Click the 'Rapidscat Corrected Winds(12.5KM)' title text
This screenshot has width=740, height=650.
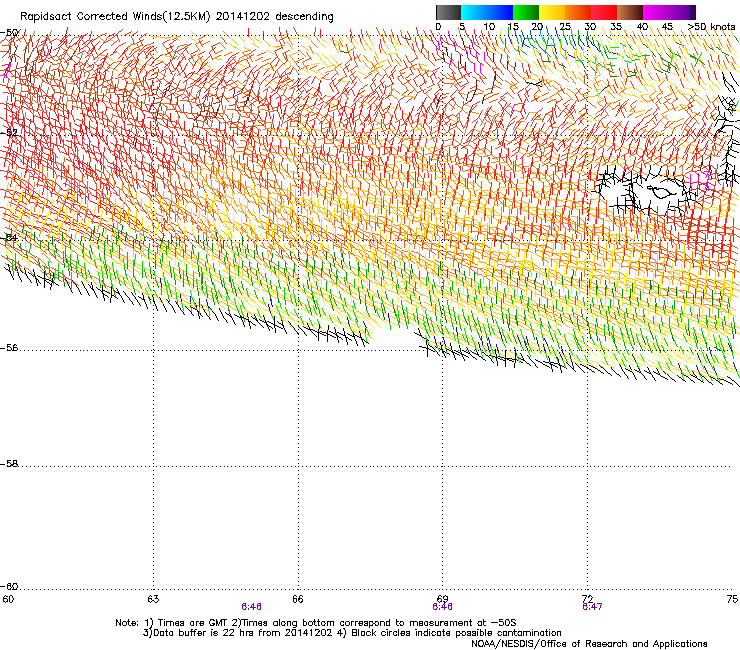pyautogui.click(x=115, y=17)
